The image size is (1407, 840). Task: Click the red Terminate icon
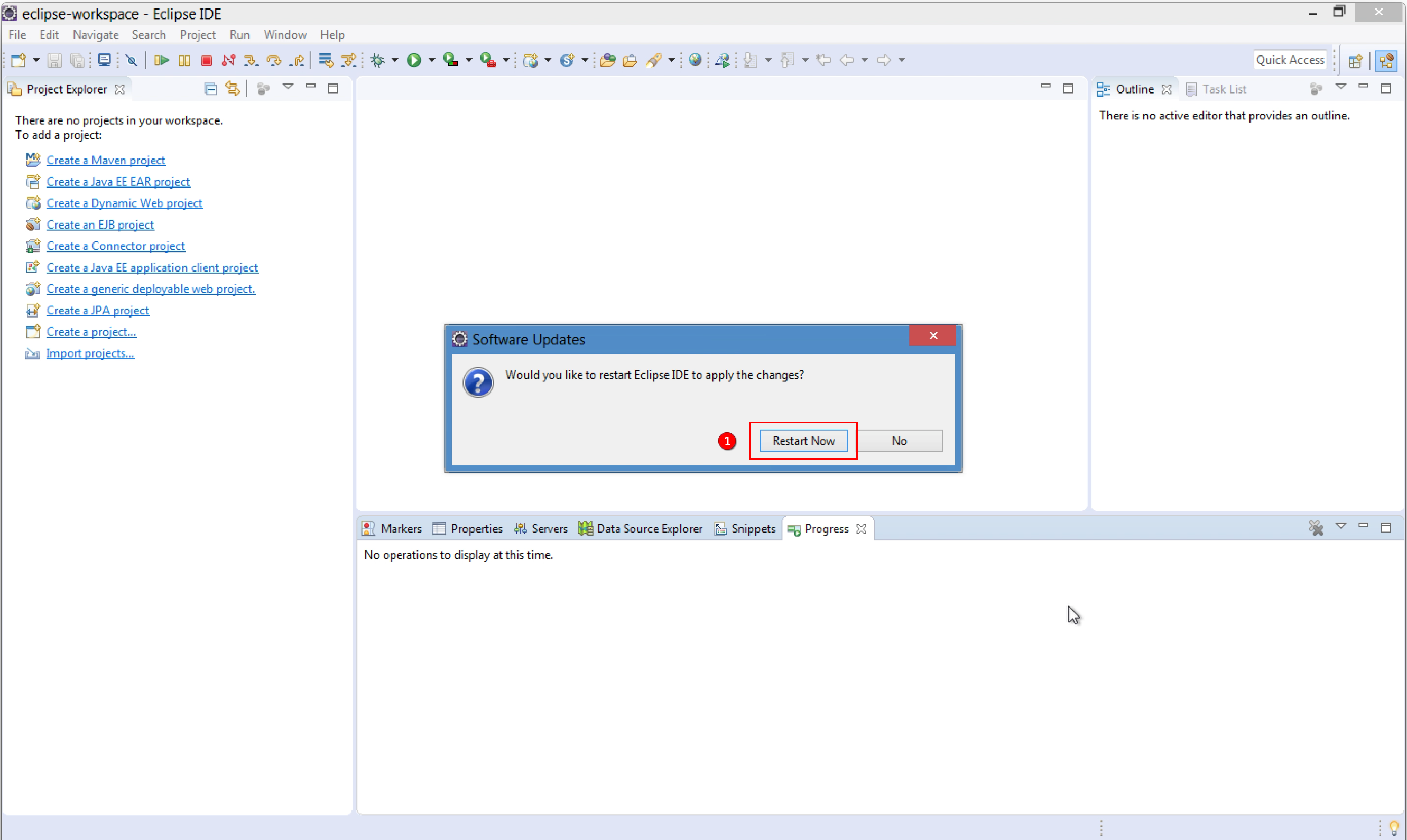pyautogui.click(x=207, y=60)
